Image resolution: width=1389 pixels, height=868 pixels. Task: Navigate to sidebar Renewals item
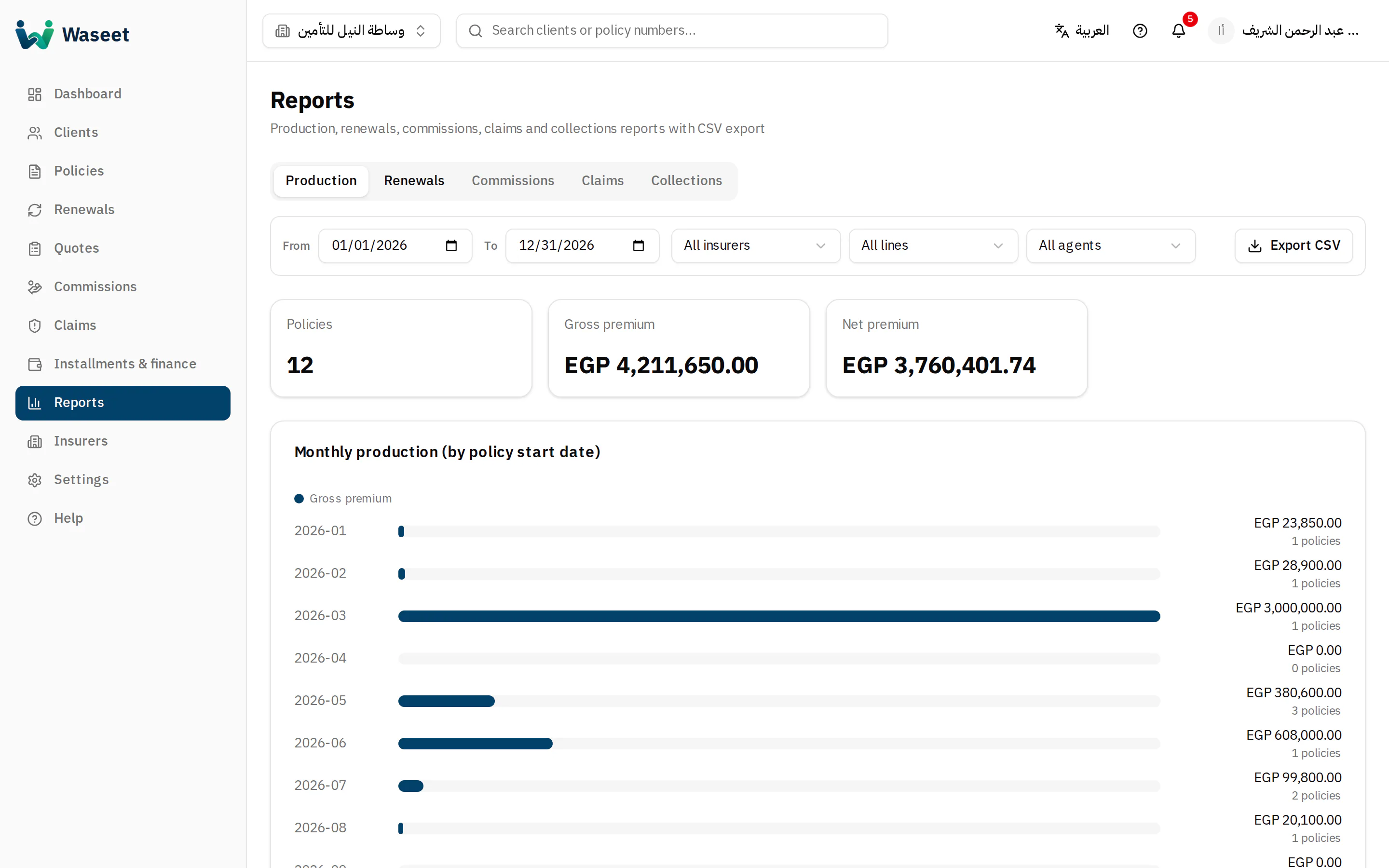click(x=123, y=210)
